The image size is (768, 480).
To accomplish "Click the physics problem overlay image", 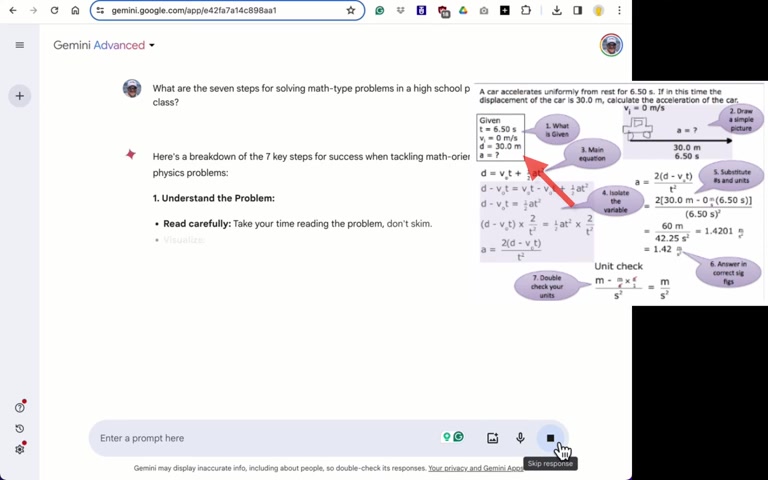I will [x=621, y=193].
